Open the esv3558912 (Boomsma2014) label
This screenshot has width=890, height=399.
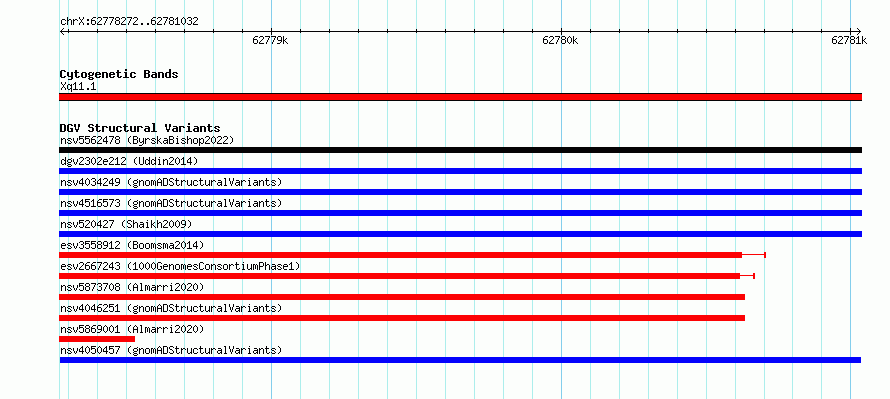(x=132, y=245)
